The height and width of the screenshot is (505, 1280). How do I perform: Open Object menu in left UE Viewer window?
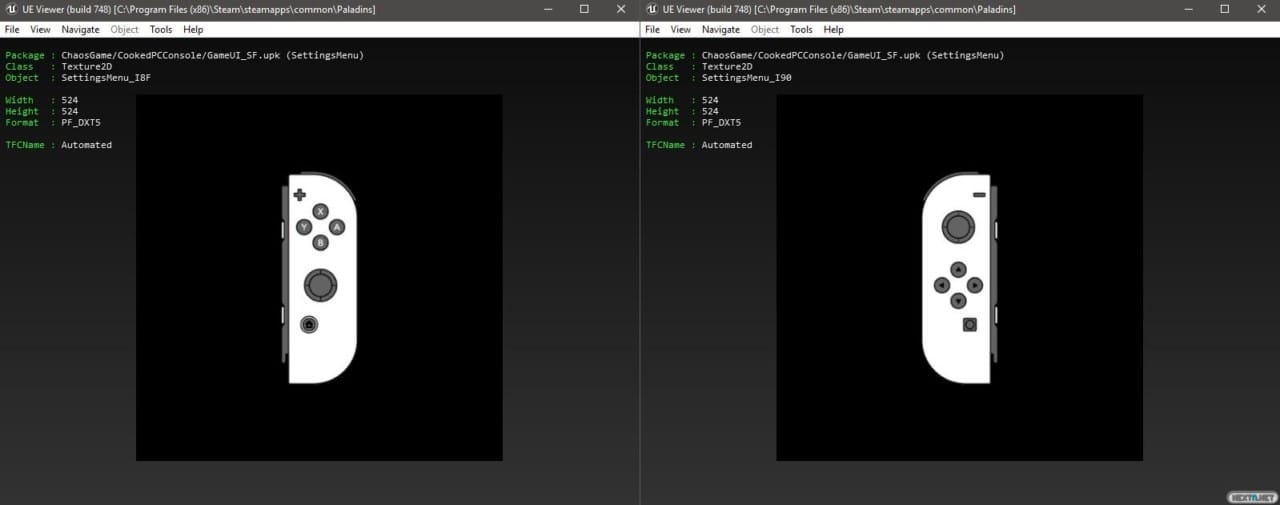(x=125, y=30)
